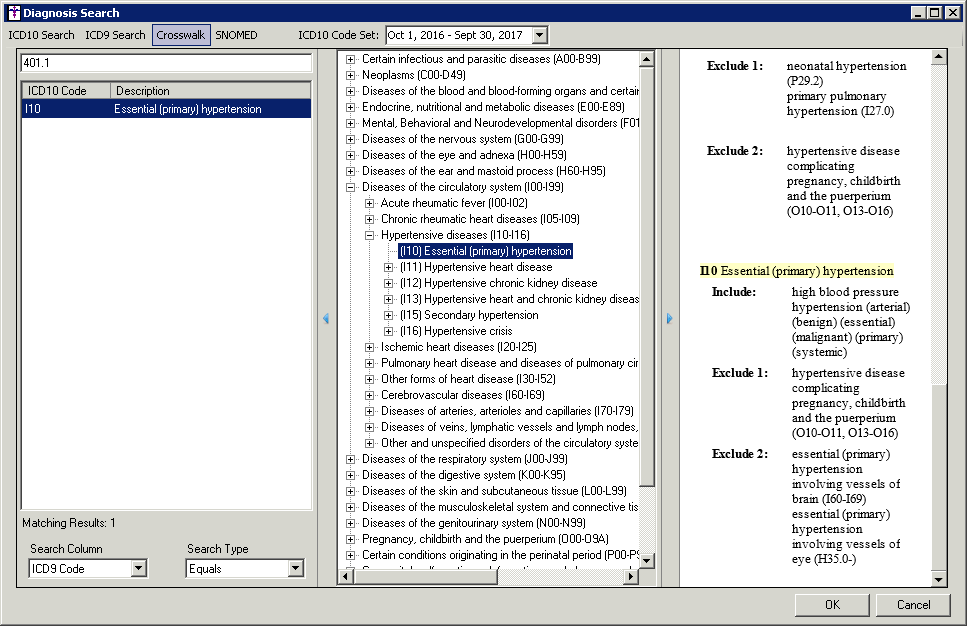Open the ICD9 Search tab
Screen dimensions: 967x626
click(x=115, y=35)
